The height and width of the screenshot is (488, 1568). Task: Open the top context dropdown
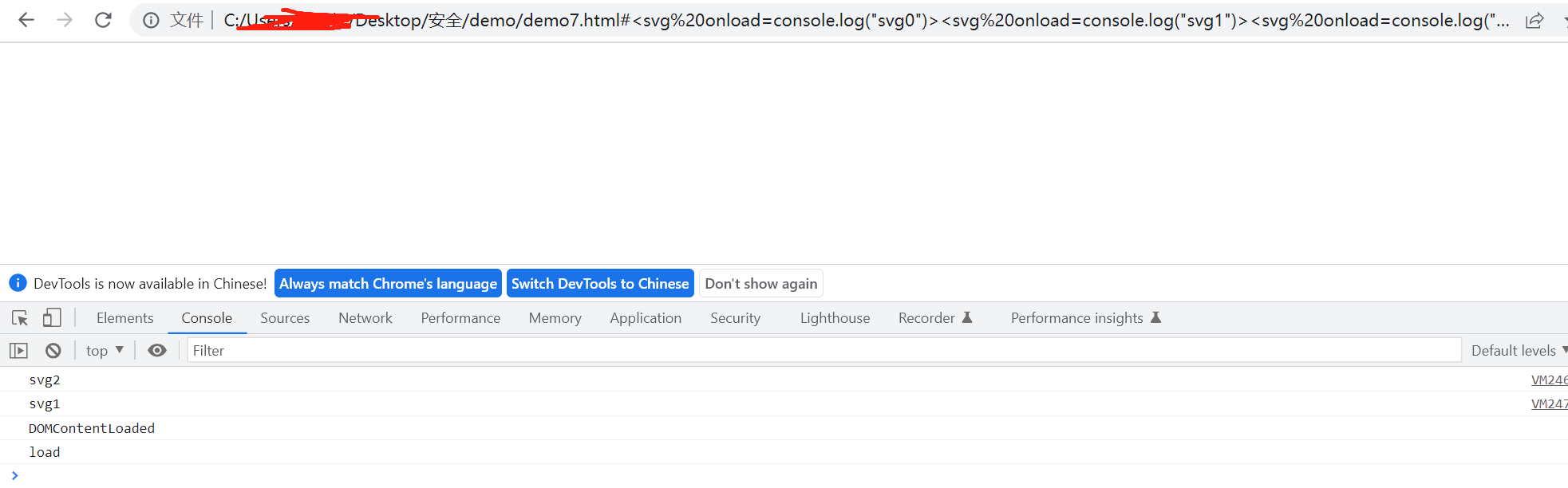pyautogui.click(x=105, y=351)
